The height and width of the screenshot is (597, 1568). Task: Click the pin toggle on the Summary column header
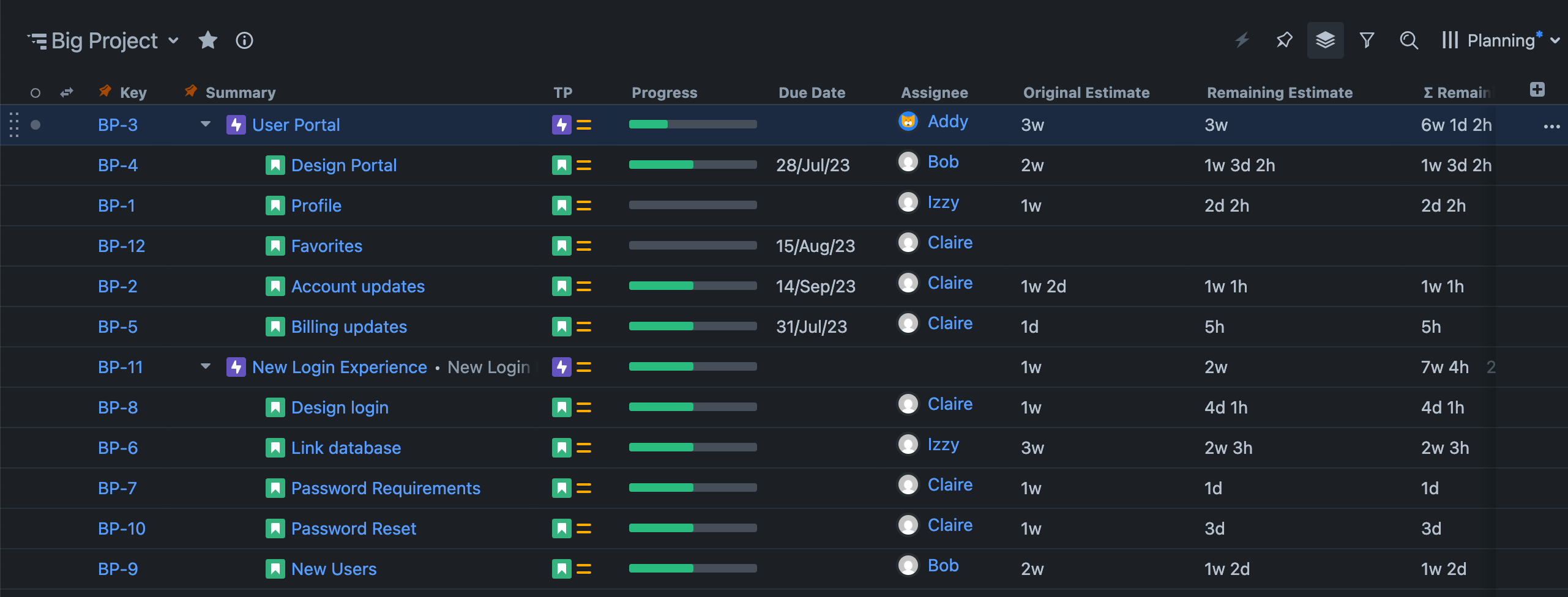(189, 92)
